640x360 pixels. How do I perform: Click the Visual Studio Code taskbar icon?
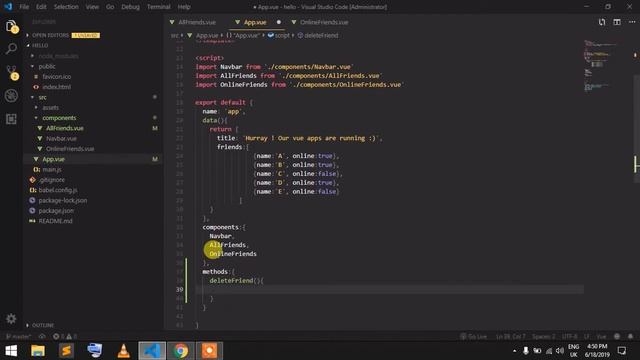(152, 351)
